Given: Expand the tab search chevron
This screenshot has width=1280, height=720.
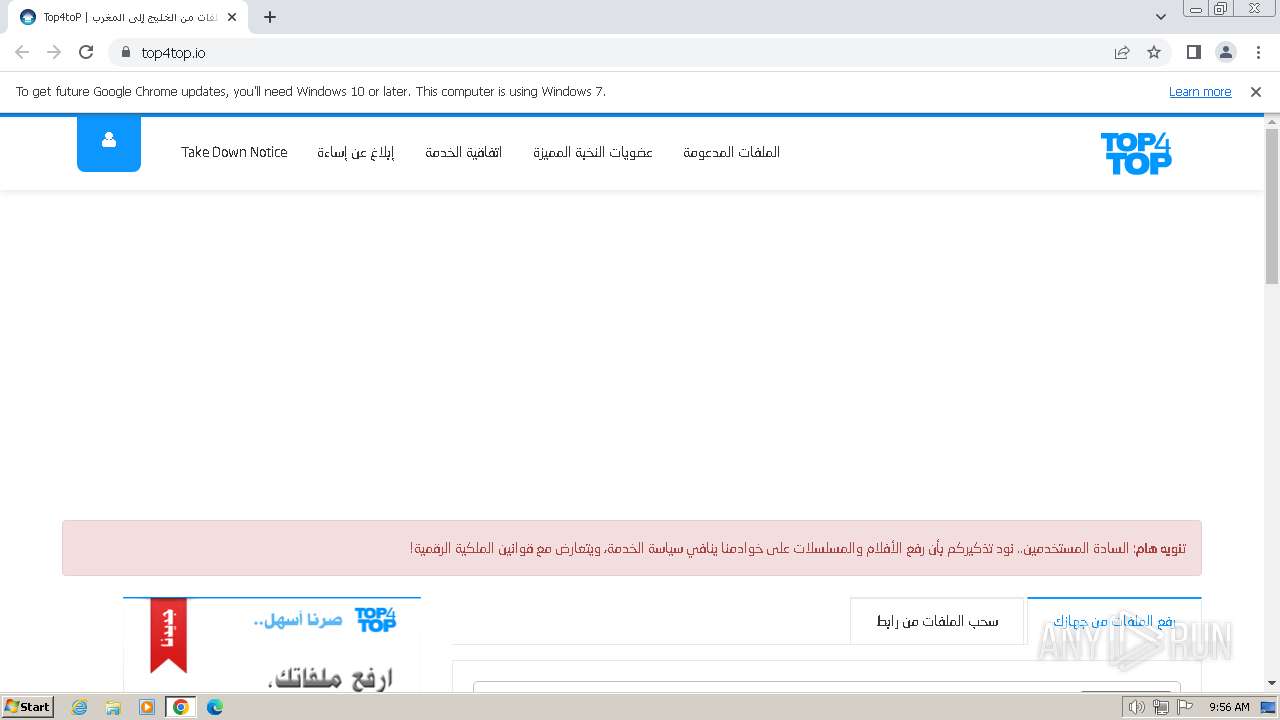Looking at the screenshot, I should [x=1161, y=17].
